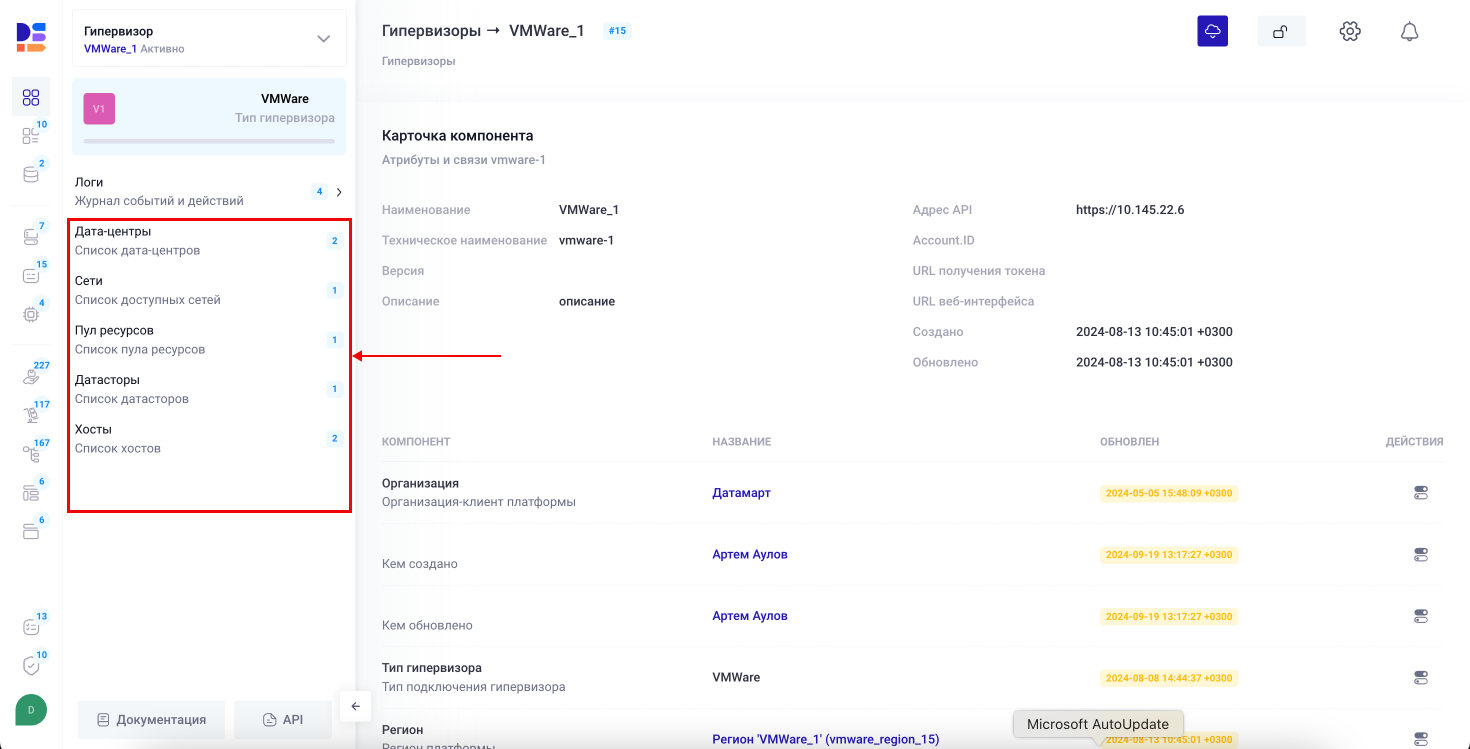Follow the Артем Аулов link
Screen dimensions: 1470x749
click(749, 554)
